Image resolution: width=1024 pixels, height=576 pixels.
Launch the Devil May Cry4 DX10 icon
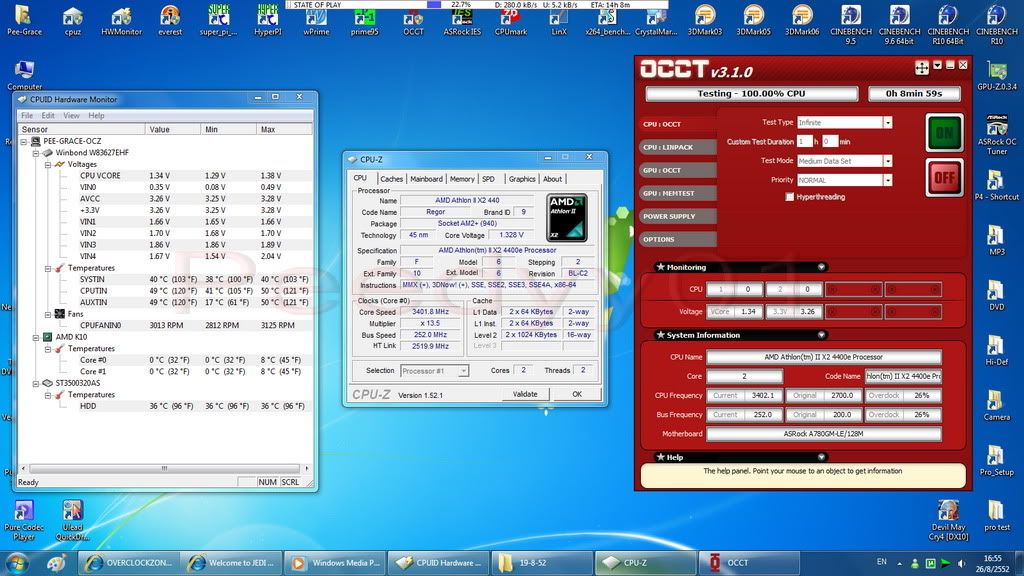pos(948,520)
